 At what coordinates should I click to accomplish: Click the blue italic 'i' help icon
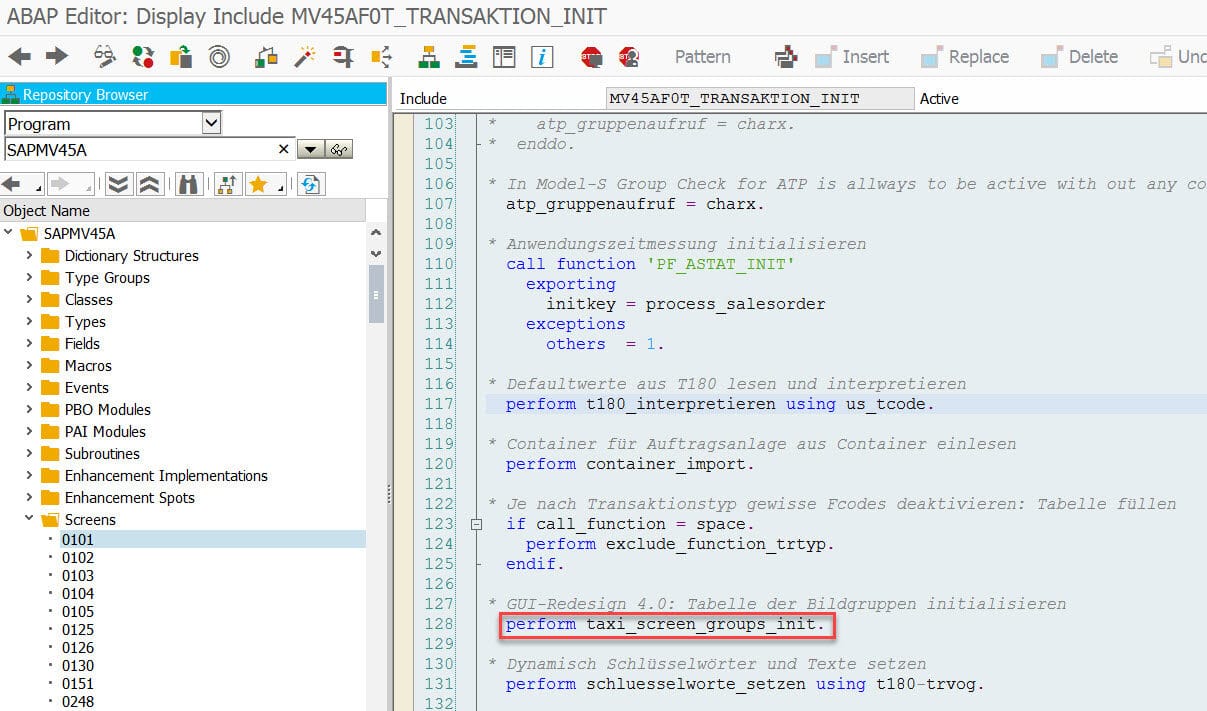[542, 57]
